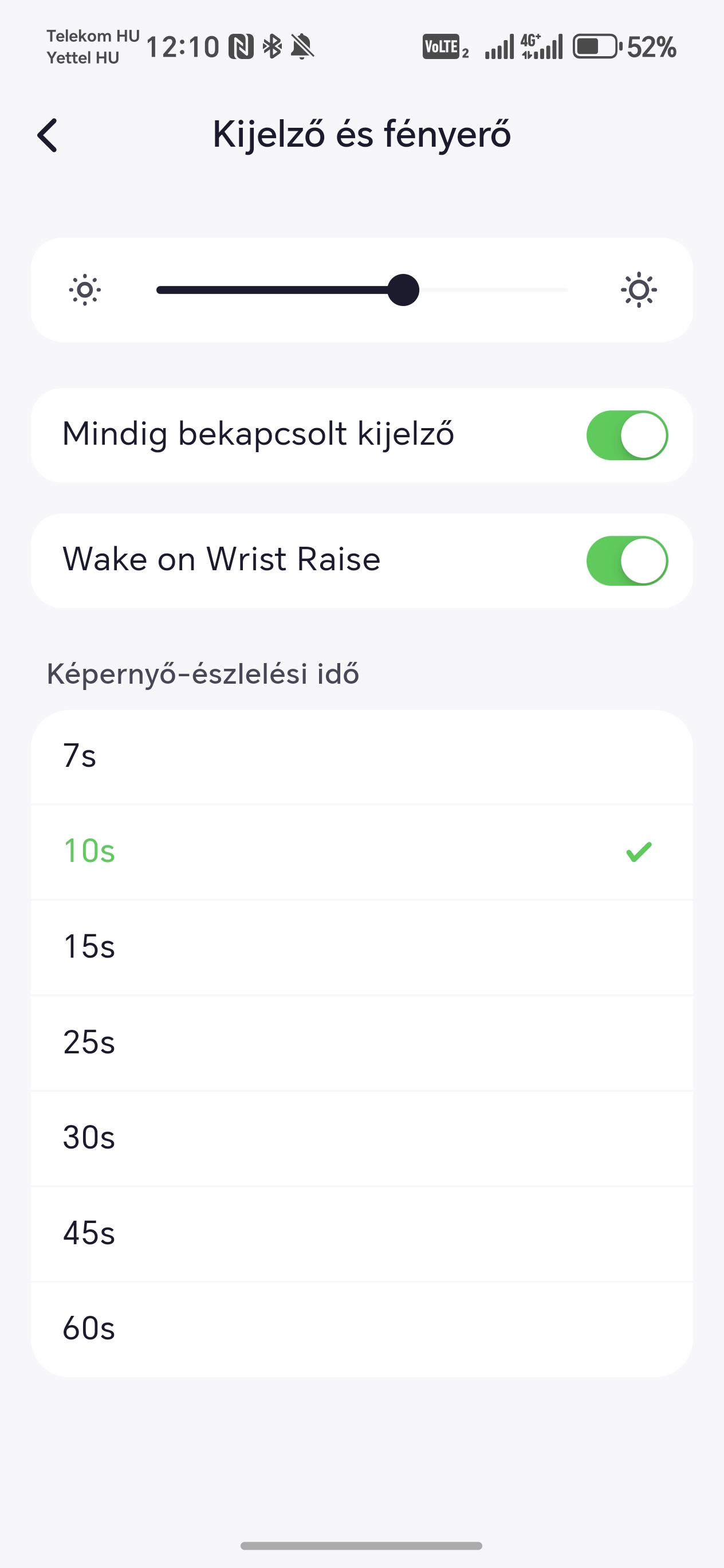Tap the bottom navigation gesture bar

point(361,1546)
